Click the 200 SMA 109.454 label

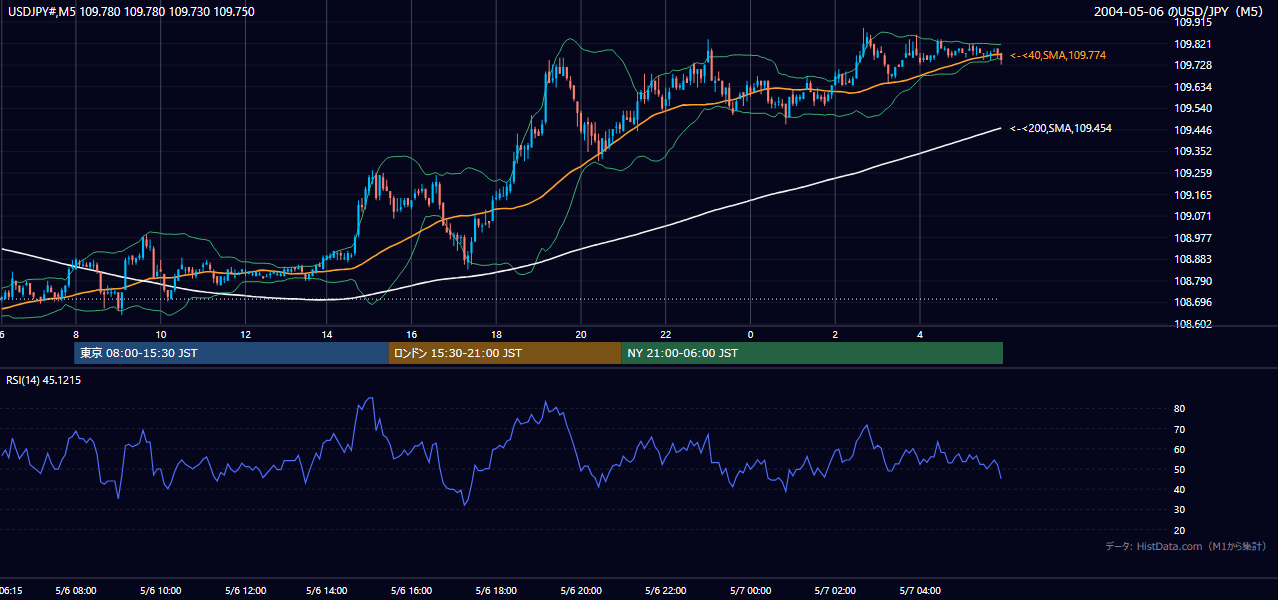coord(1061,128)
